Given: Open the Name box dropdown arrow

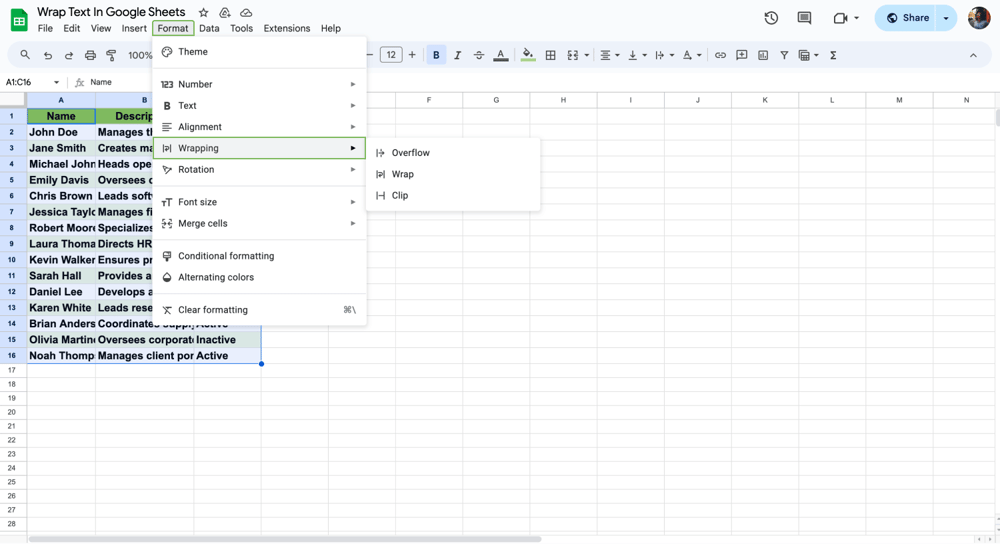Looking at the screenshot, I should tap(56, 82).
